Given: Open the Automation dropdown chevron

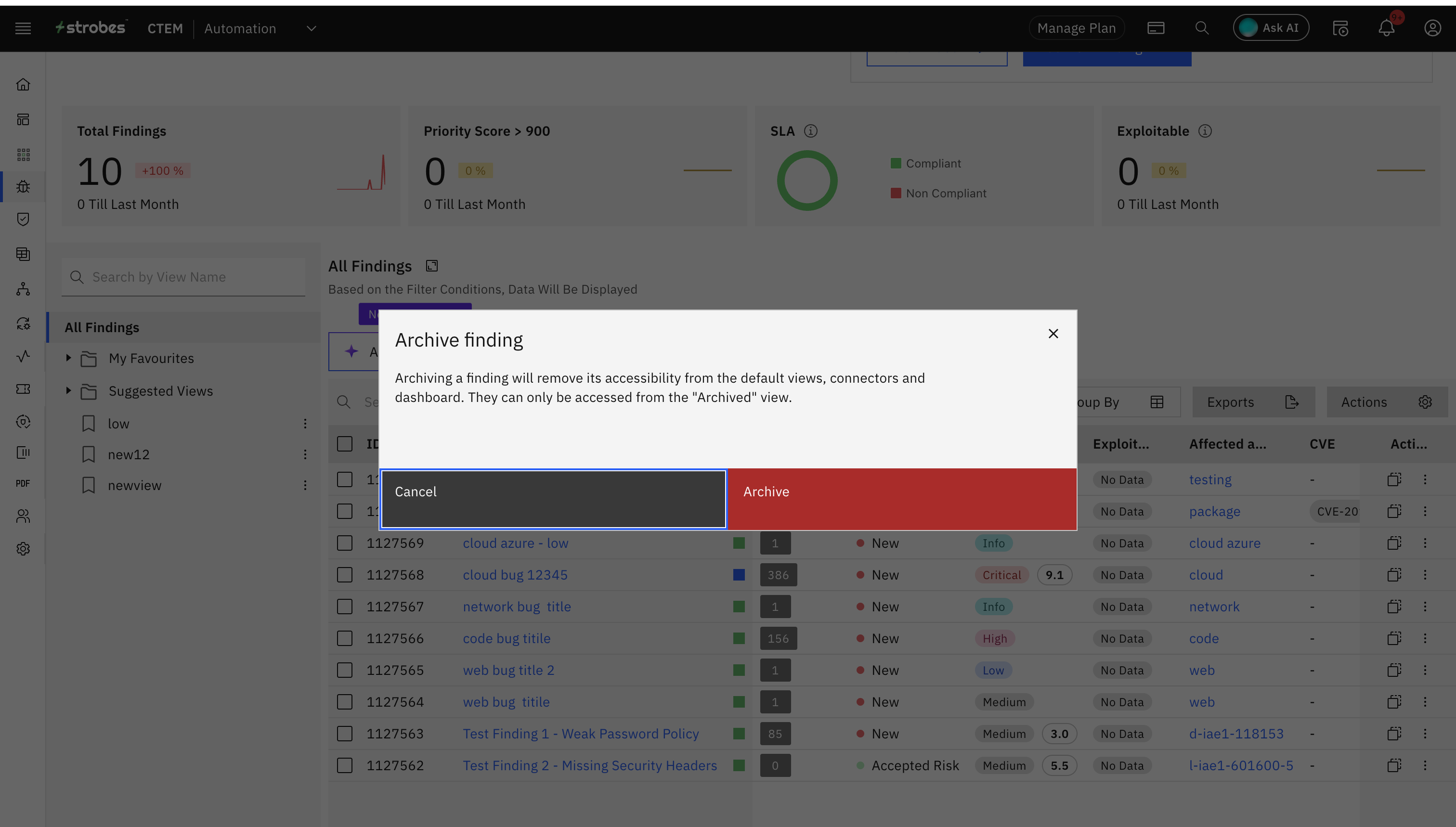Looking at the screenshot, I should click(312, 28).
